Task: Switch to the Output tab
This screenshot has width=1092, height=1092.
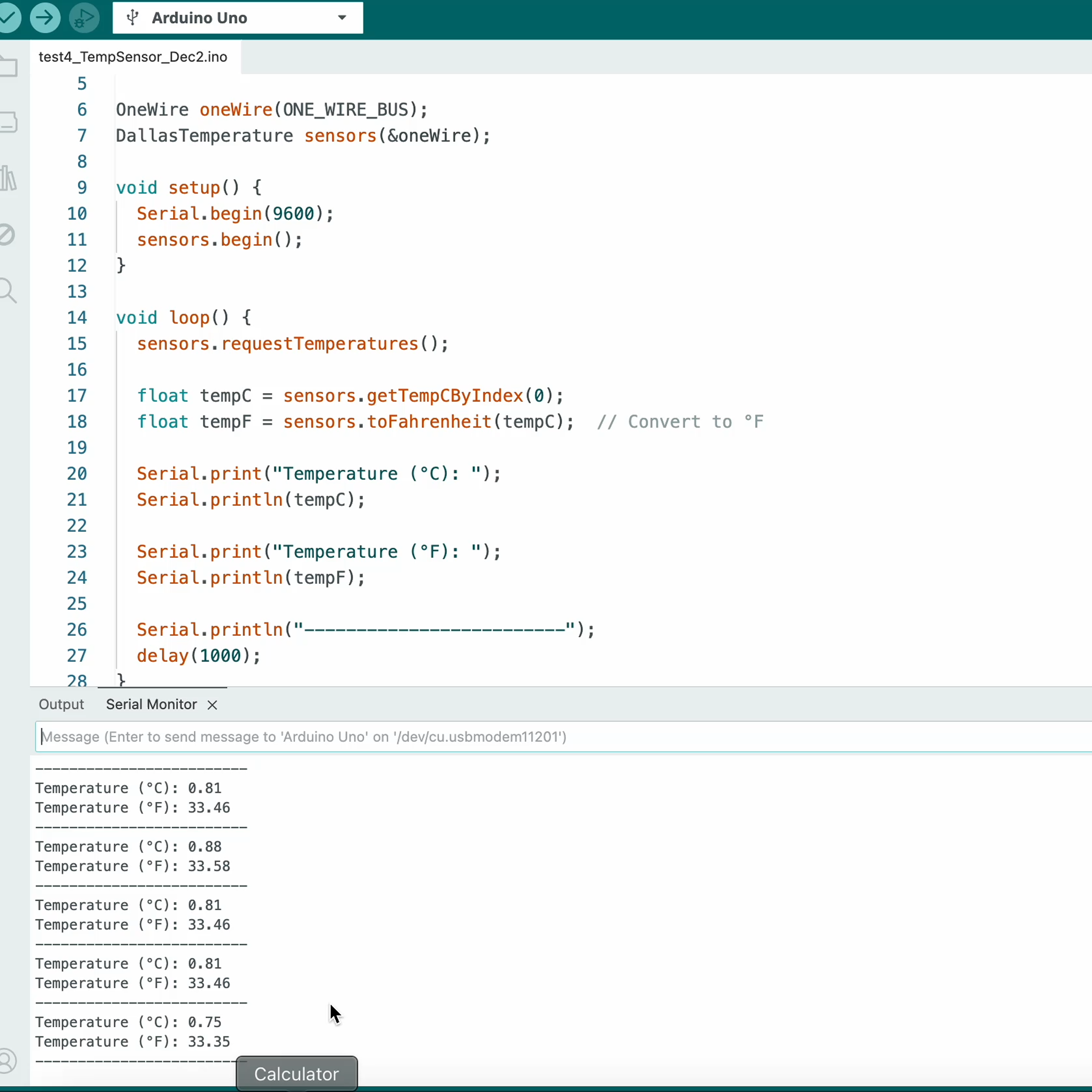Action: [x=61, y=704]
